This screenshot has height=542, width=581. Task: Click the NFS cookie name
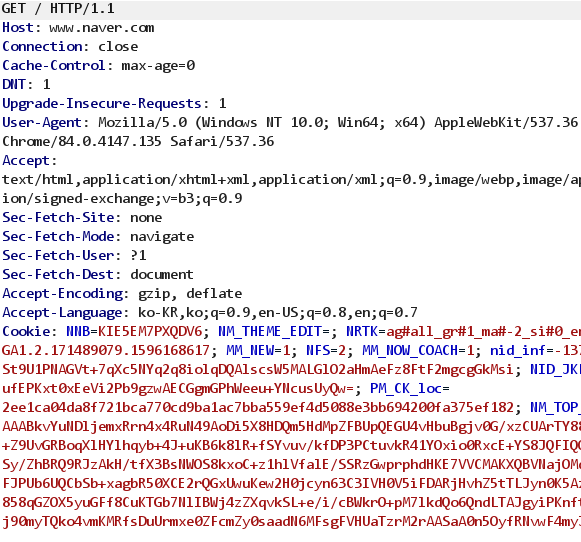coord(318,350)
